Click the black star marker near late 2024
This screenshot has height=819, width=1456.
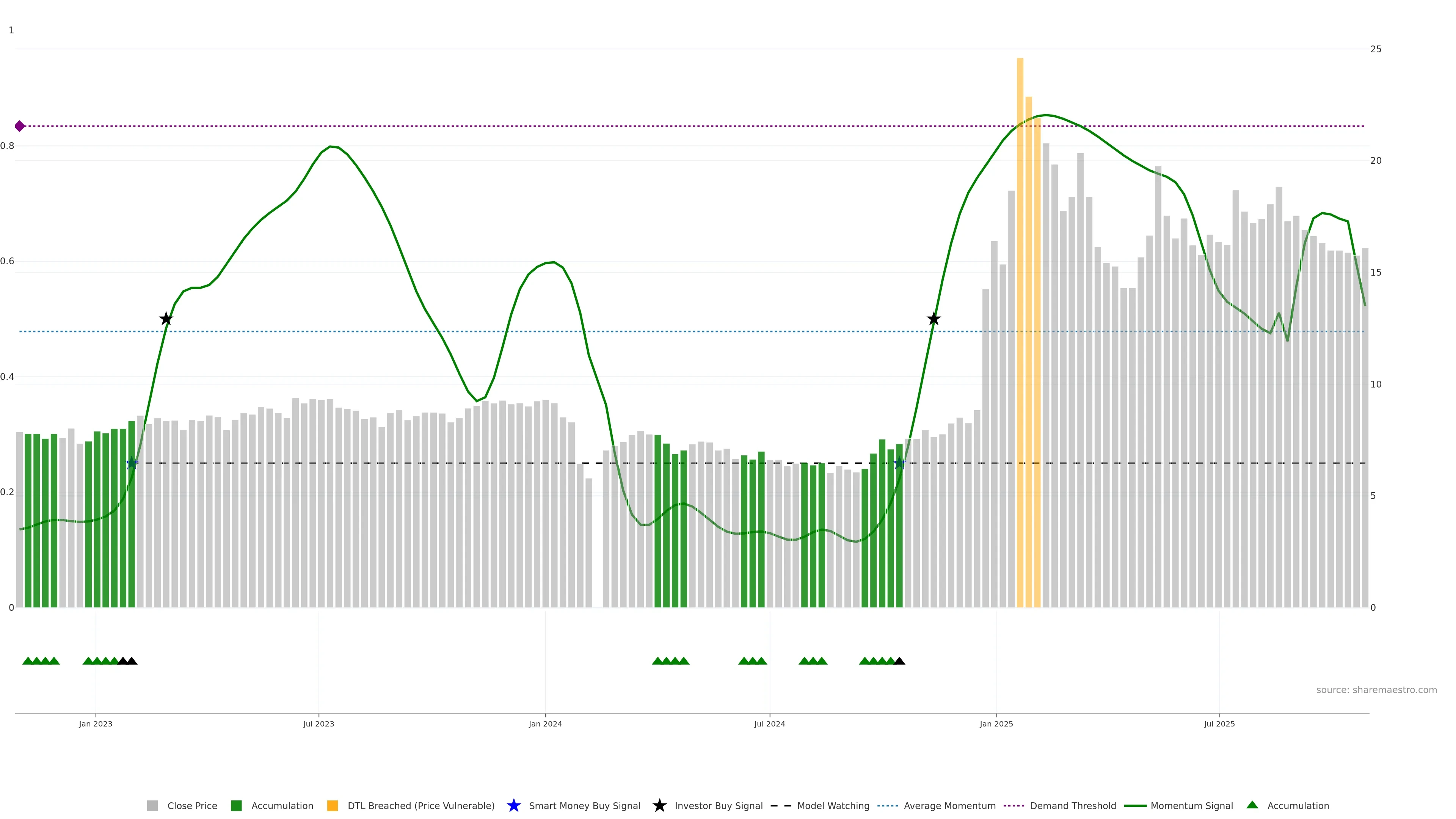(934, 319)
